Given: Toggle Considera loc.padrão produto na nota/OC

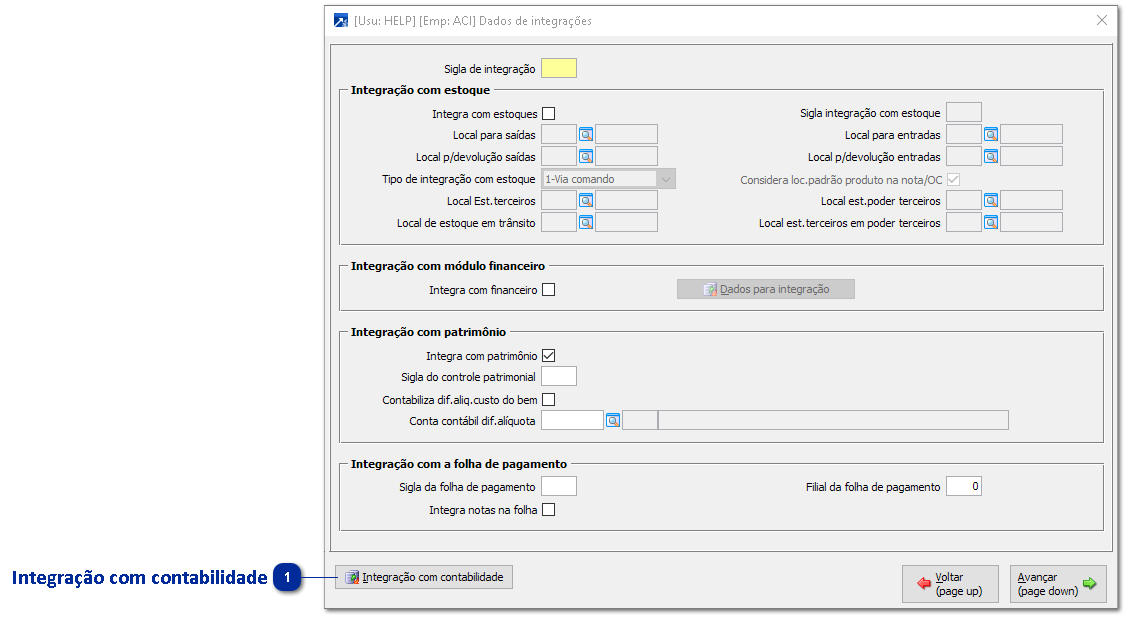Looking at the screenshot, I should click(x=953, y=180).
